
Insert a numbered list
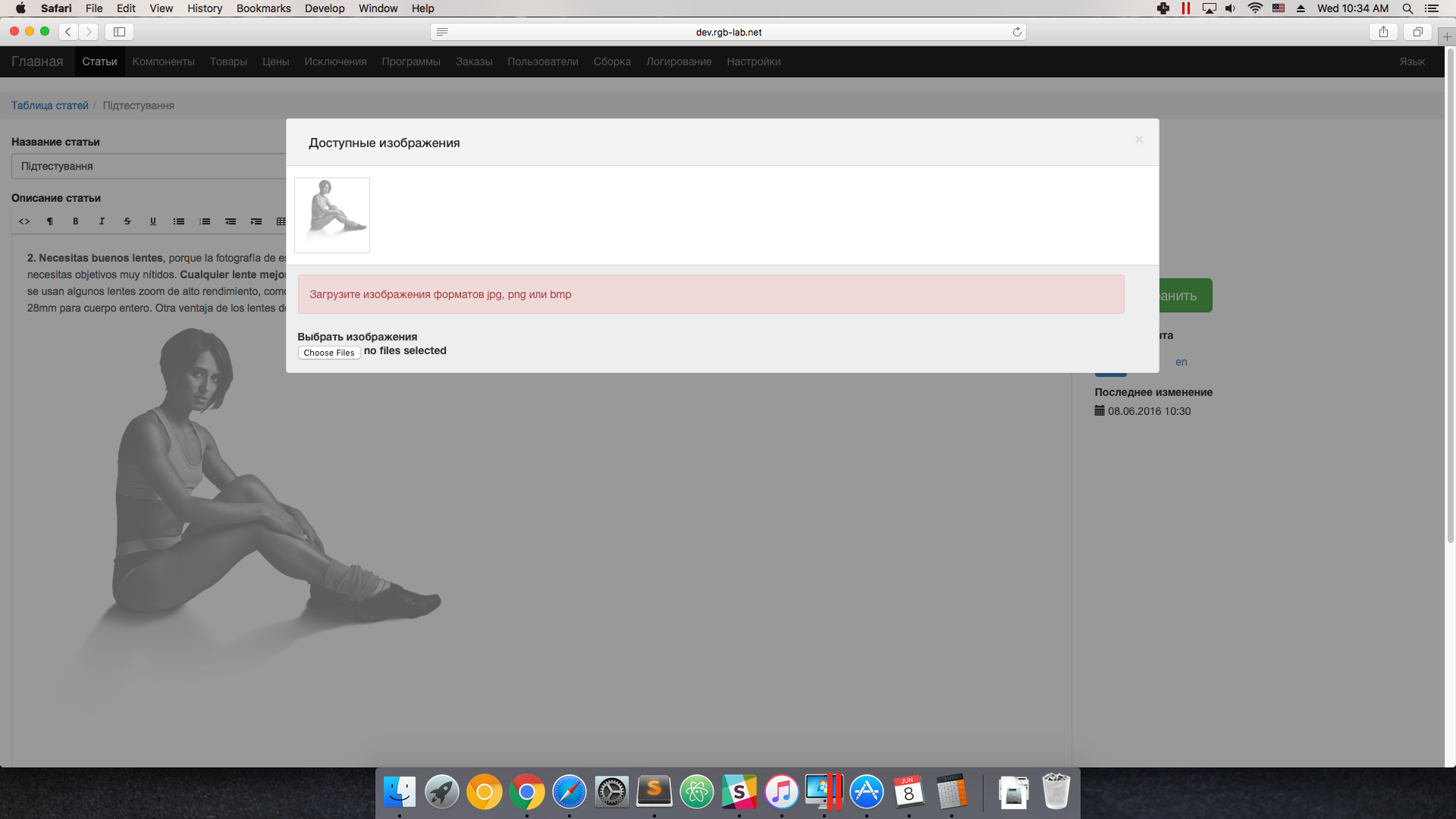point(205,221)
